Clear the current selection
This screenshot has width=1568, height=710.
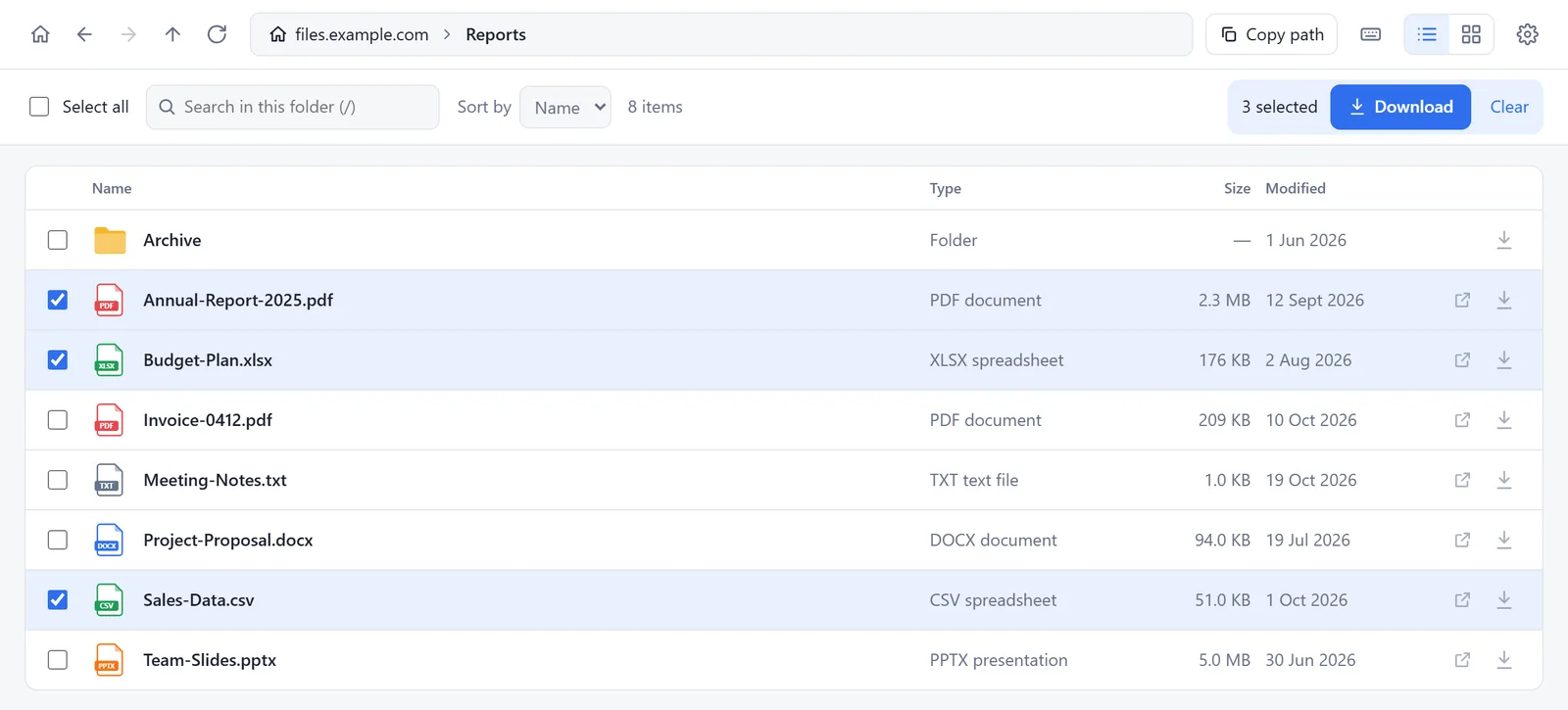click(x=1509, y=107)
